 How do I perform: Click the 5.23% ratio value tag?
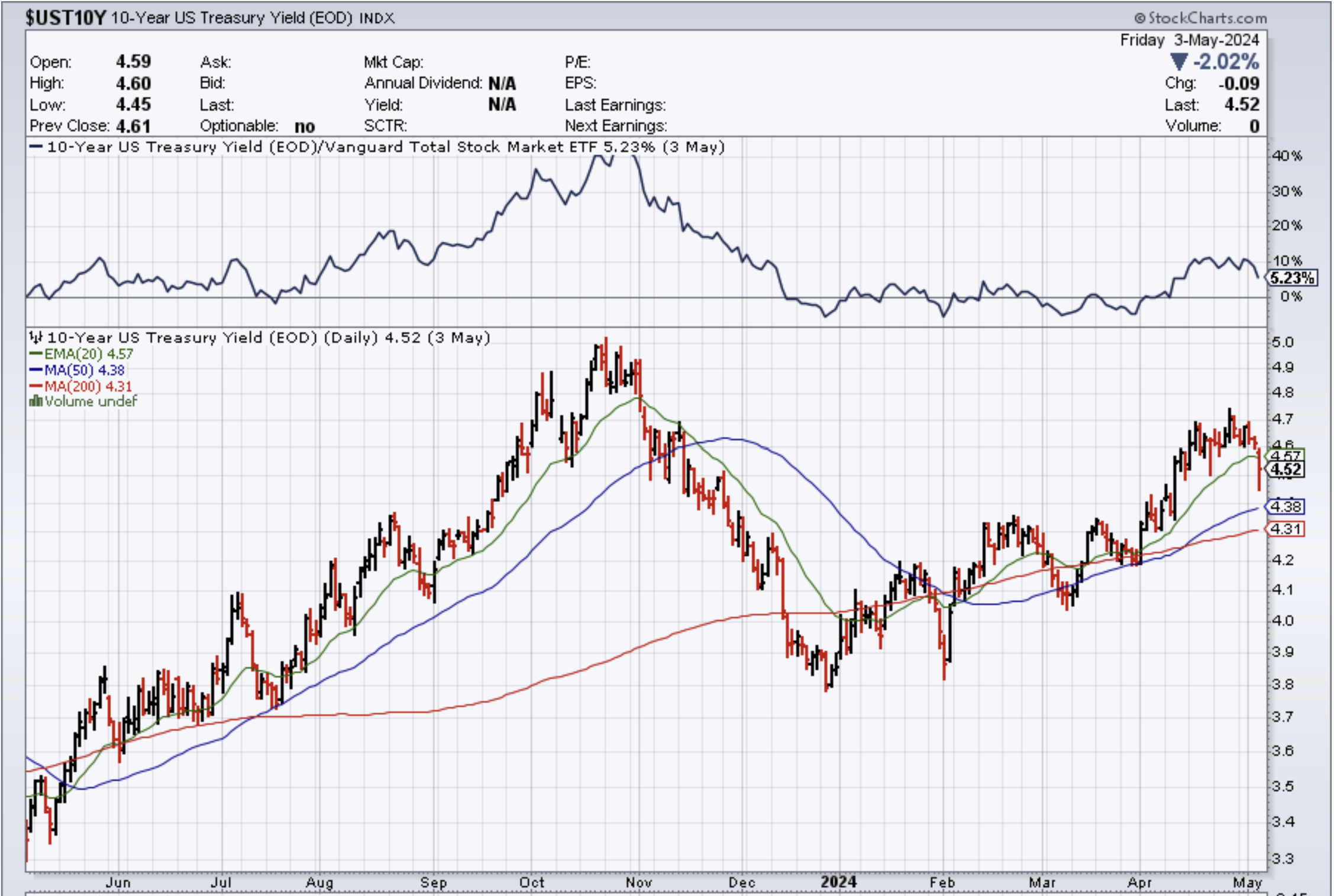point(1293,278)
